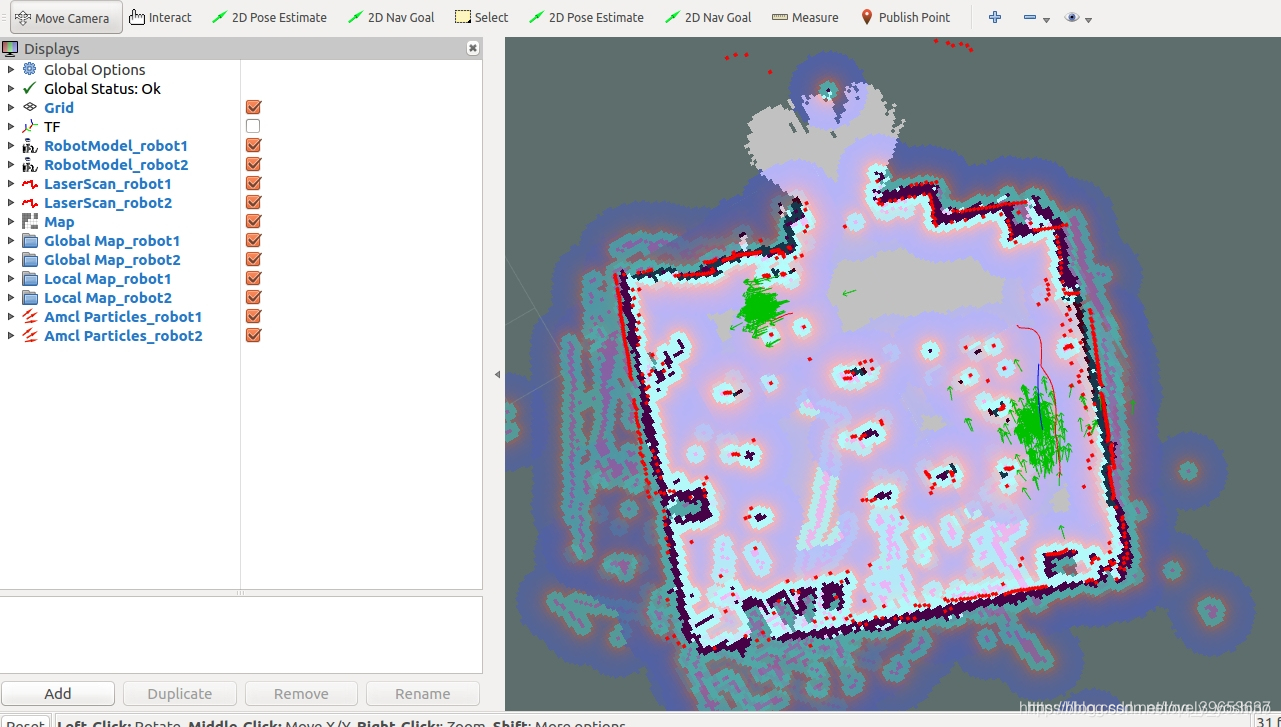The height and width of the screenshot is (727, 1281).
Task: Uncheck RobotModel_robot1 visibility
Action: point(253,145)
